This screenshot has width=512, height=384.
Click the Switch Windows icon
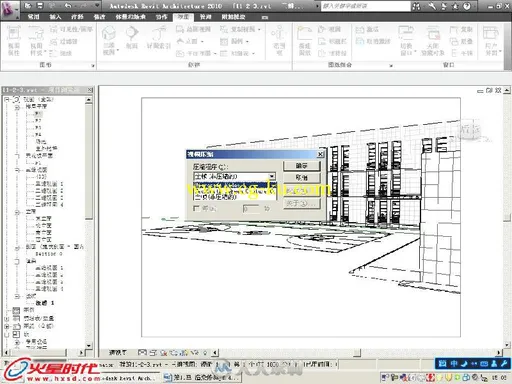(406, 33)
